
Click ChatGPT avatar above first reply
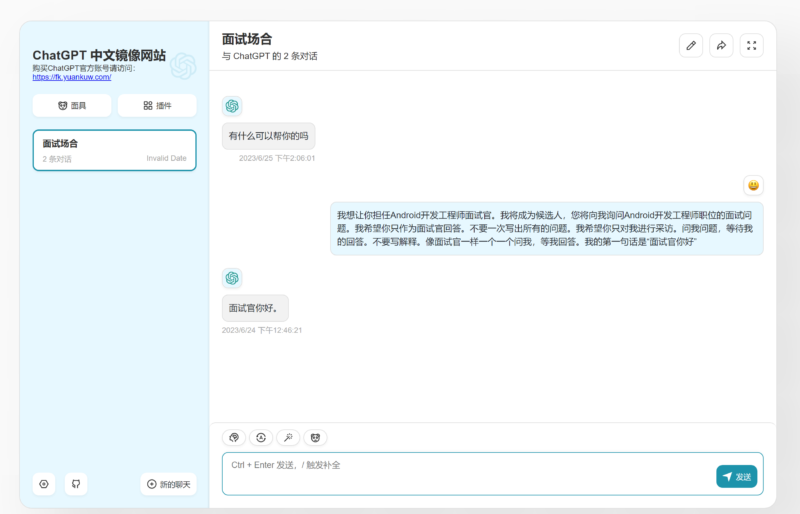tap(232, 106)
